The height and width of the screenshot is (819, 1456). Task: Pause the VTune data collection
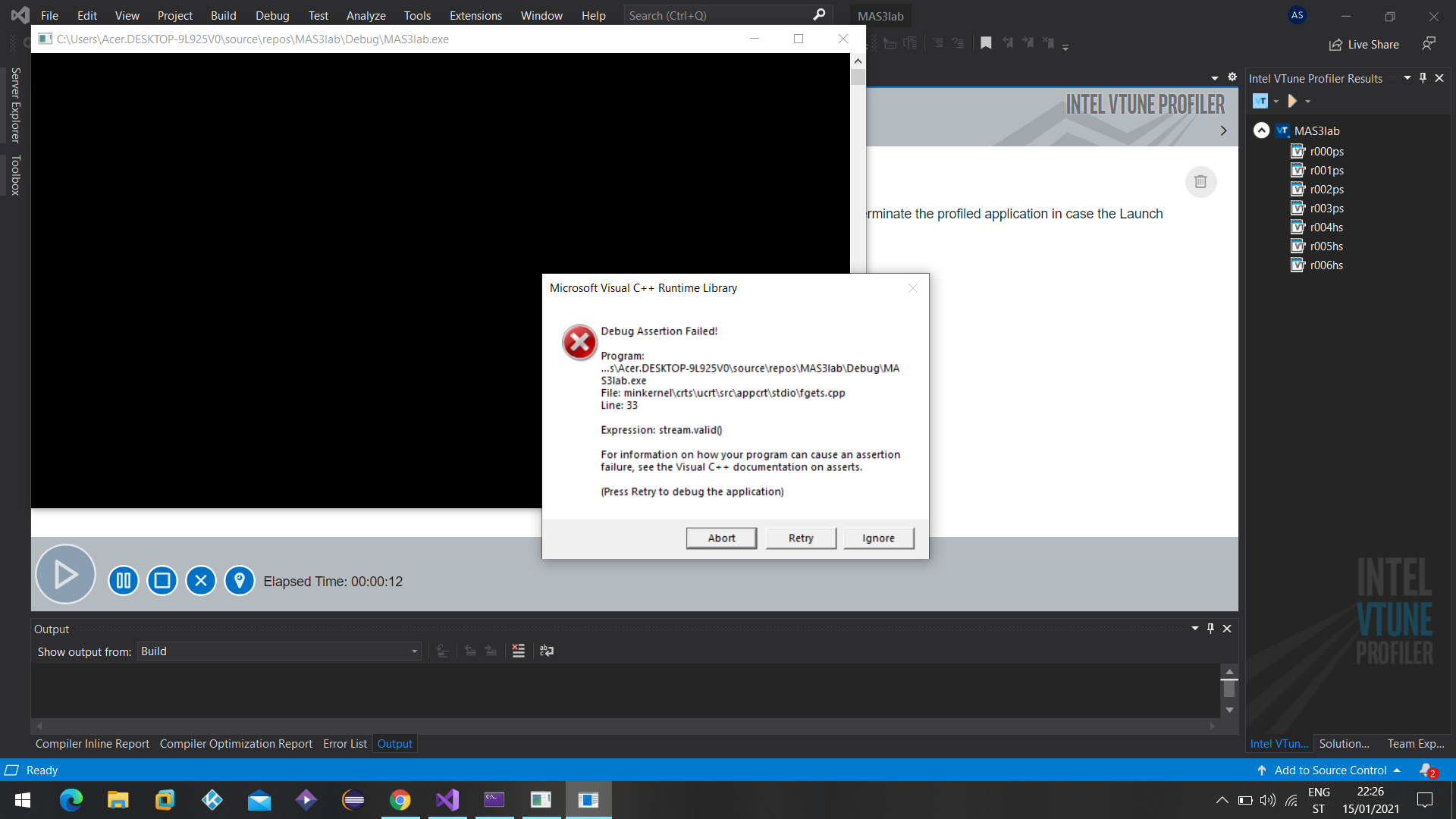(x=124, y=581)
